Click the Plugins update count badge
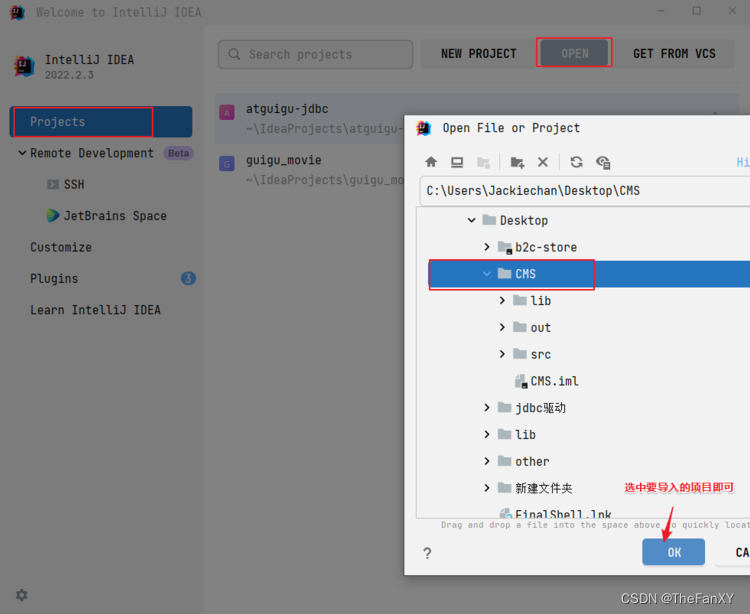 (x=188, y=278)
